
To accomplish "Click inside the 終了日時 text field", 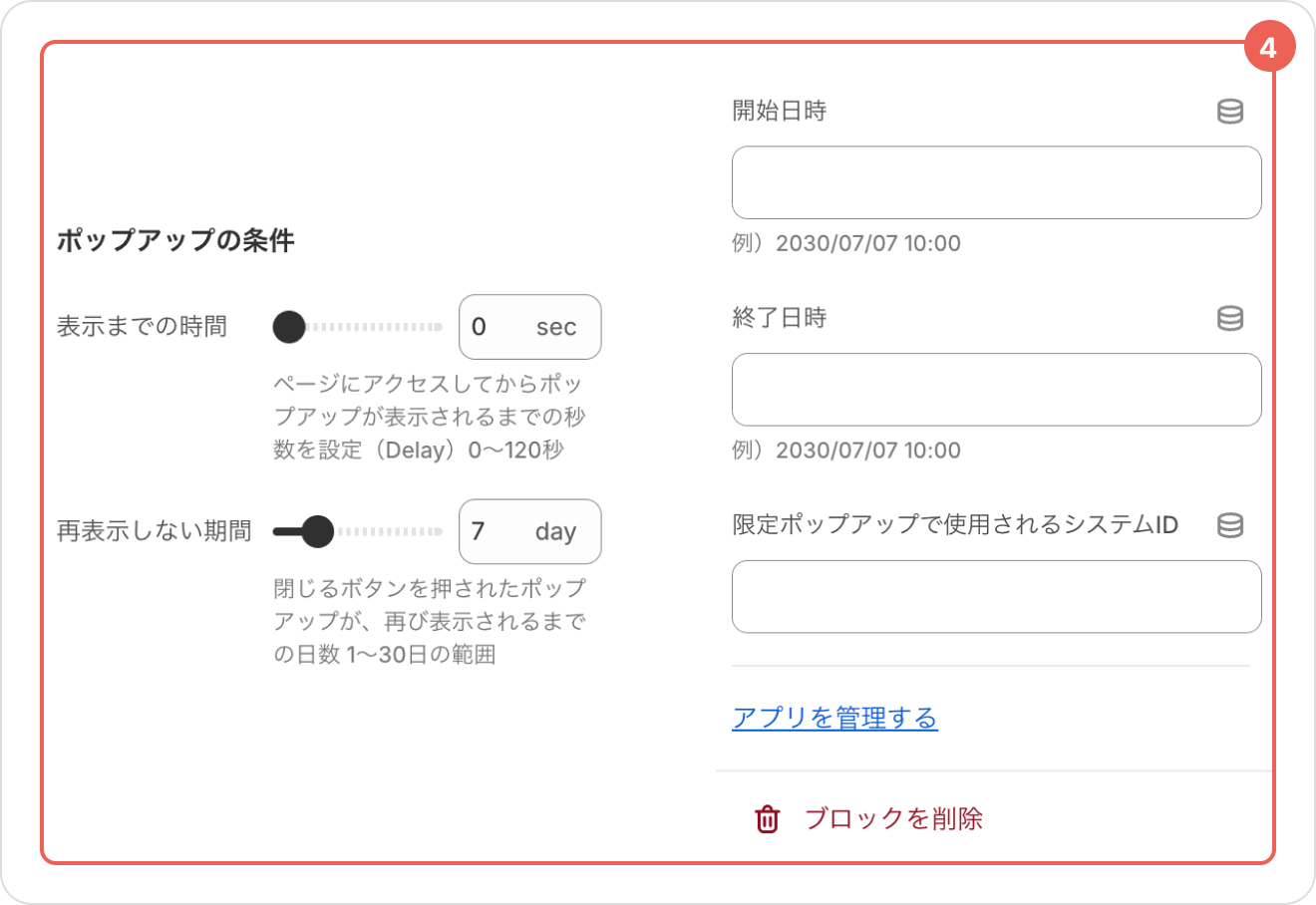I will pyautogui.click(x=996, y=390).
